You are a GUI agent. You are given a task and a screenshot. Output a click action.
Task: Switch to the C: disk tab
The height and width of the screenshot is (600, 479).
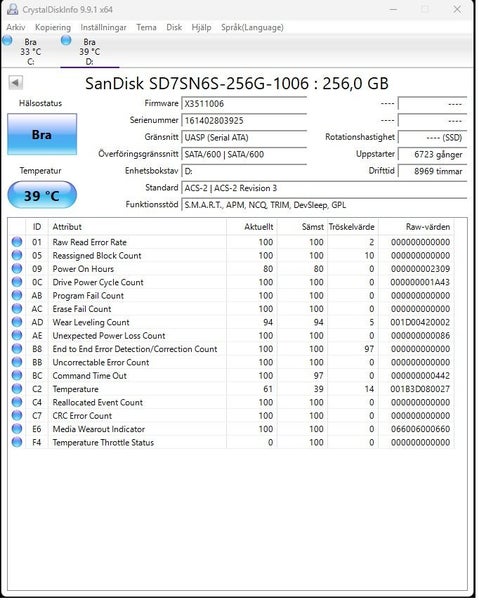tap(31, 51)
